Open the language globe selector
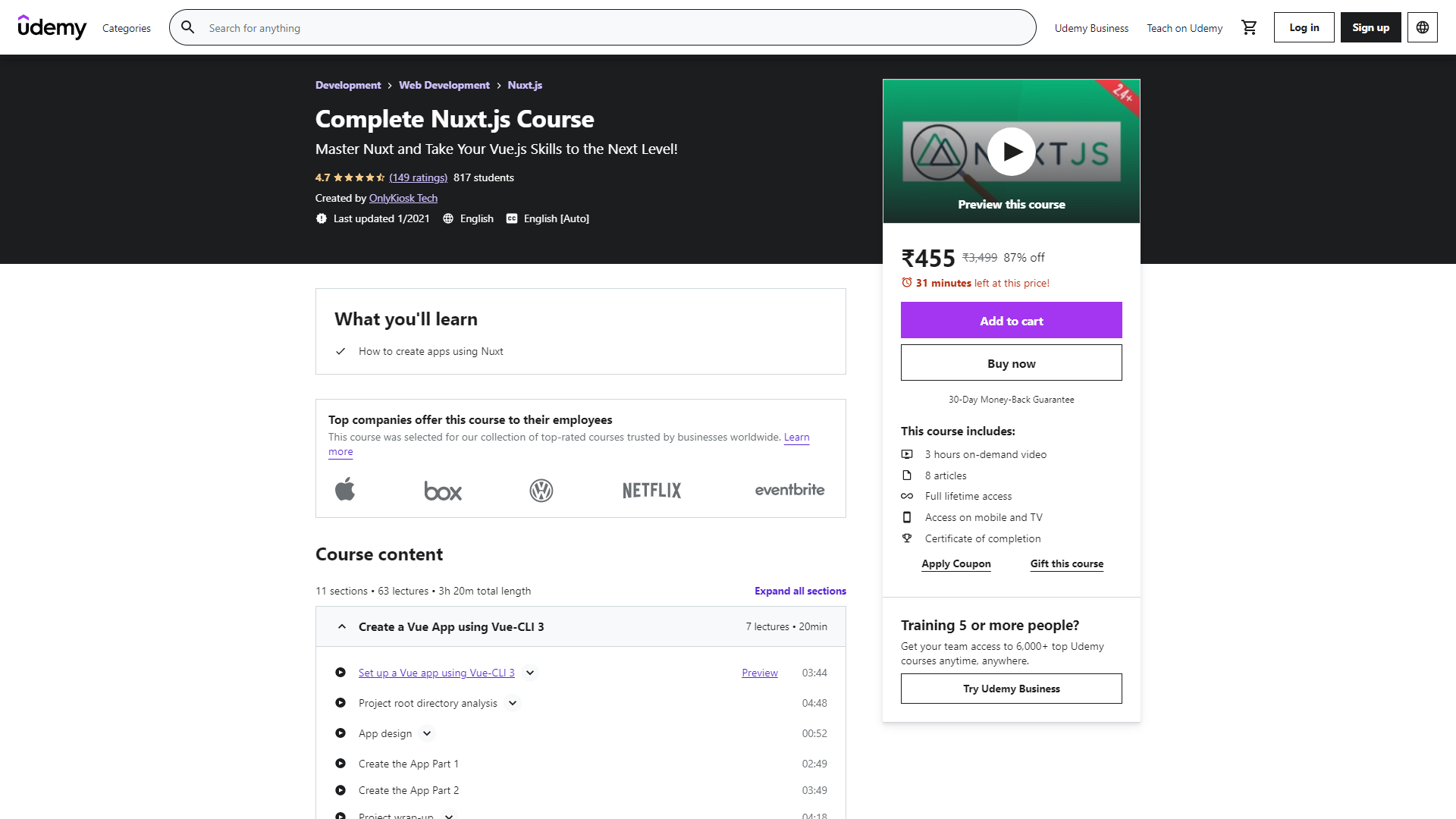 click(1423, 27)
